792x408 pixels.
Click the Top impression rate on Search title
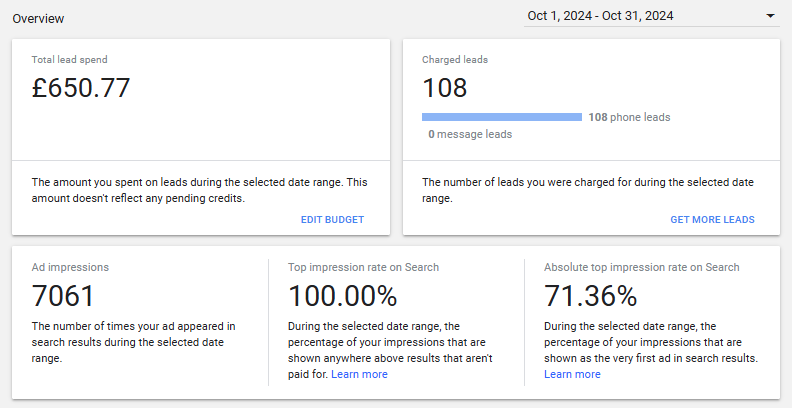363,267
